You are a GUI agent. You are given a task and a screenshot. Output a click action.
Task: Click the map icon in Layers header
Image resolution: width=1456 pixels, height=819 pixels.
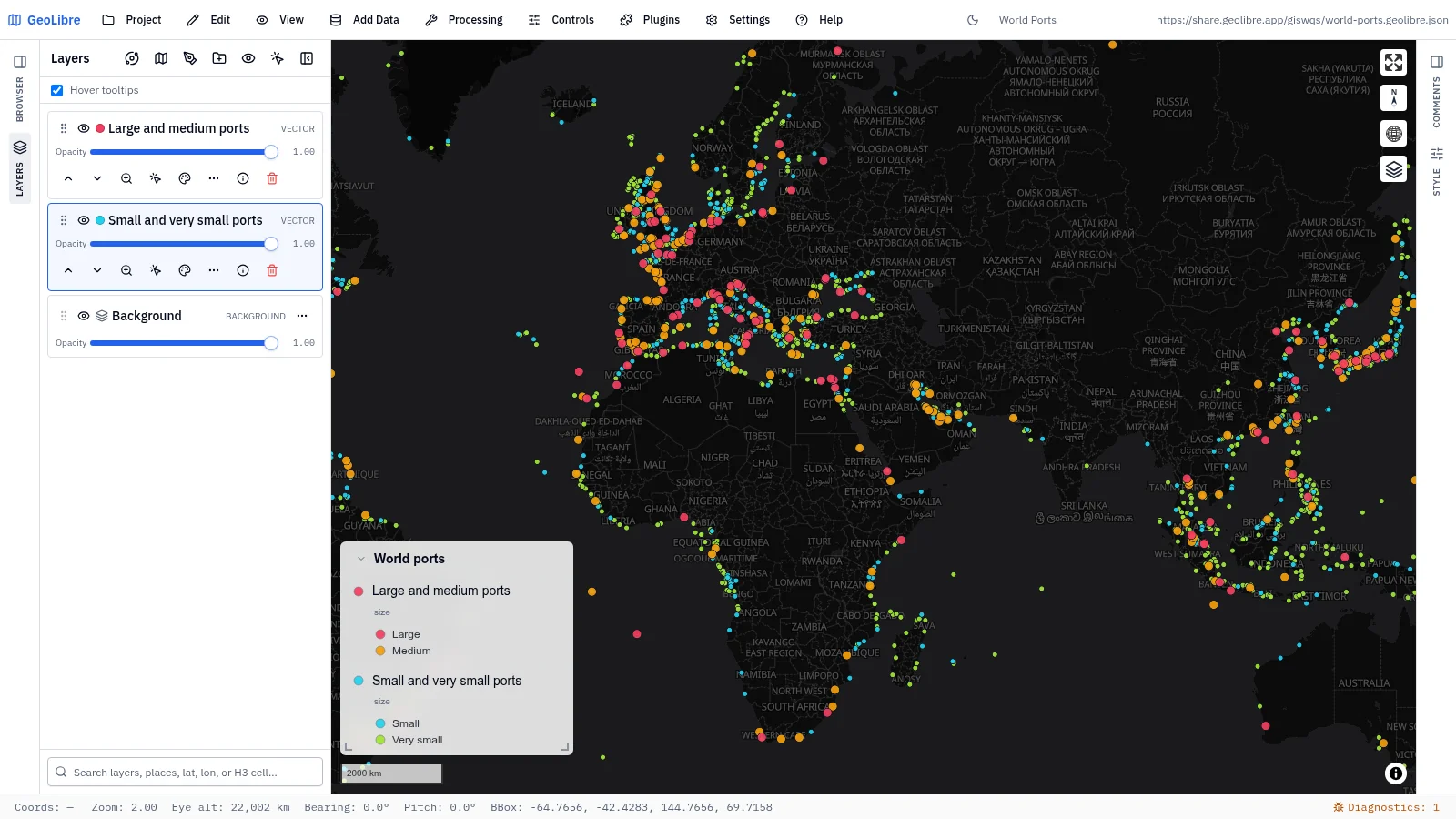(x=161, y=58)
